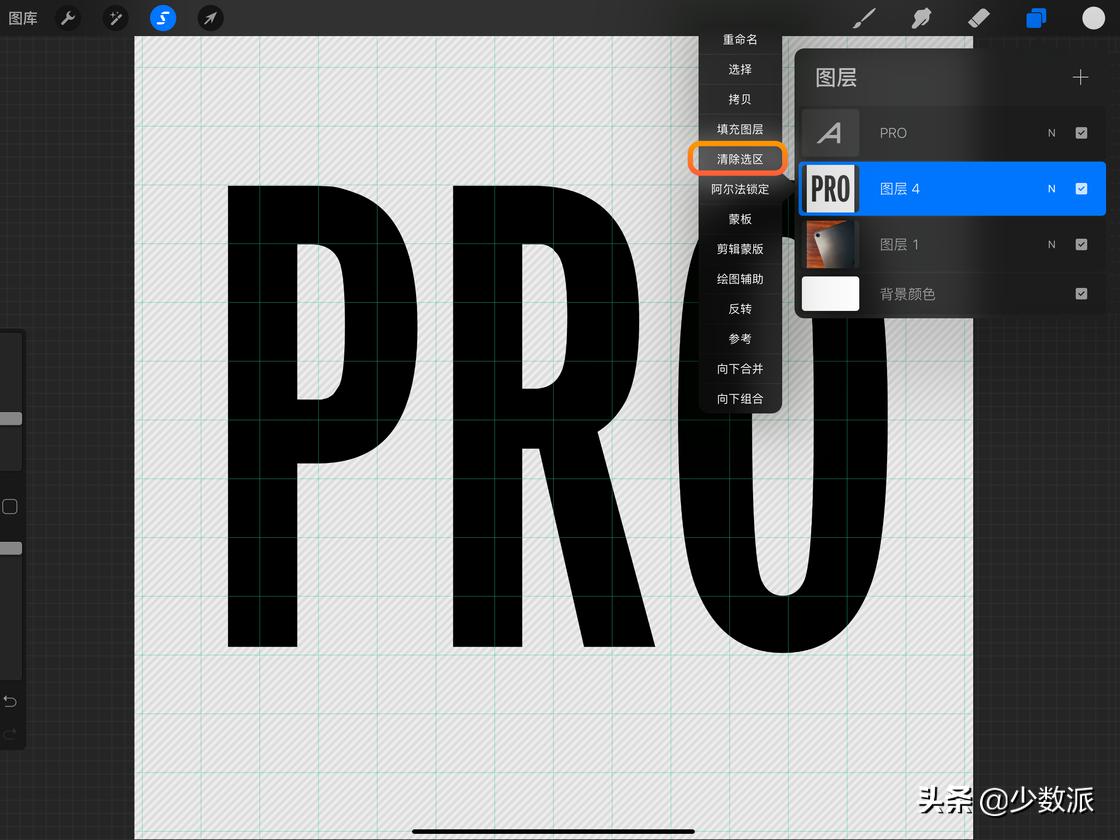Choose 拷贝 from the layer menu

(x=740, y=99)
